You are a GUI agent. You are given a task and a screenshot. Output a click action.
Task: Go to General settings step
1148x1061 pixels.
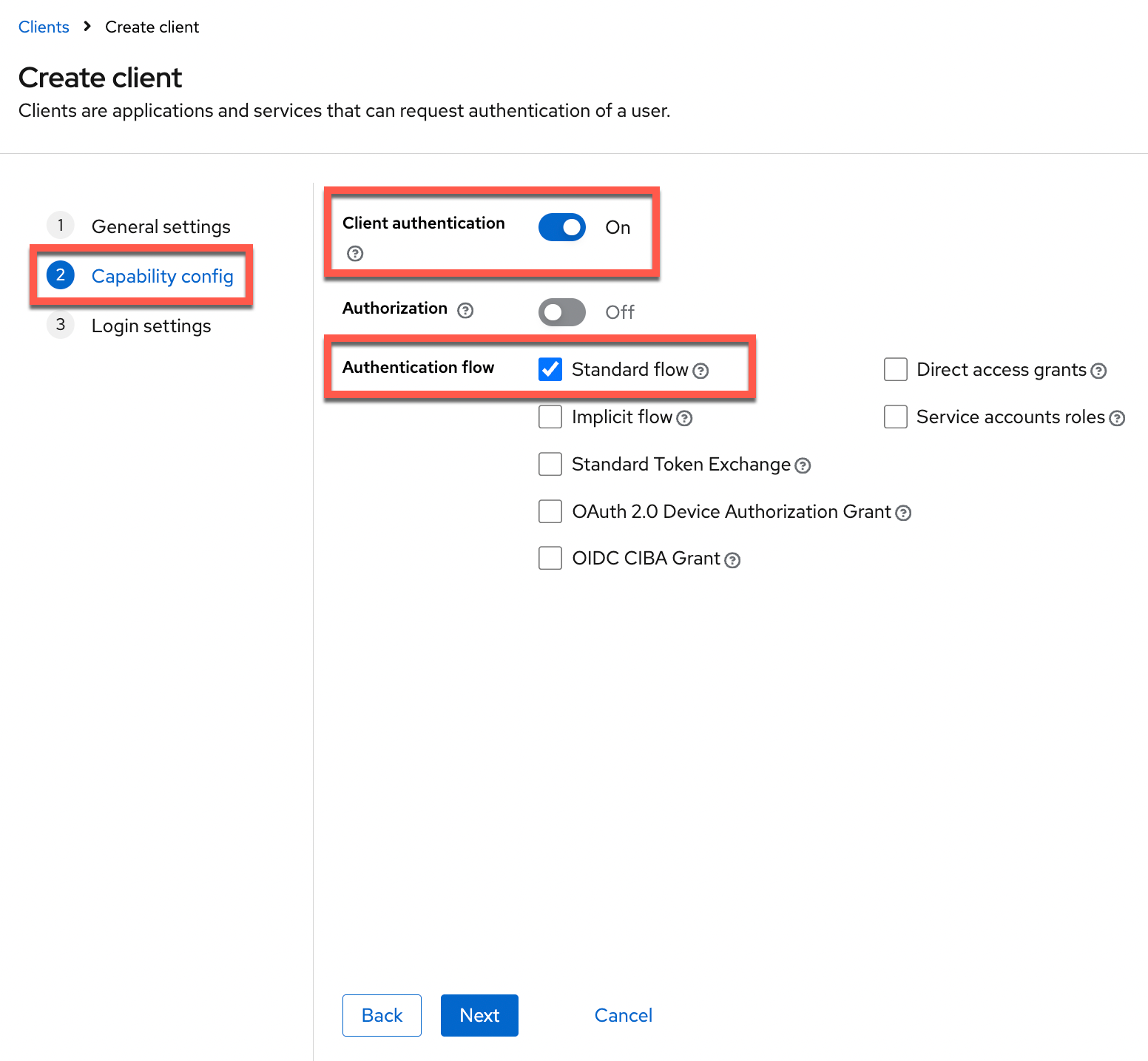tap(161, 226)
